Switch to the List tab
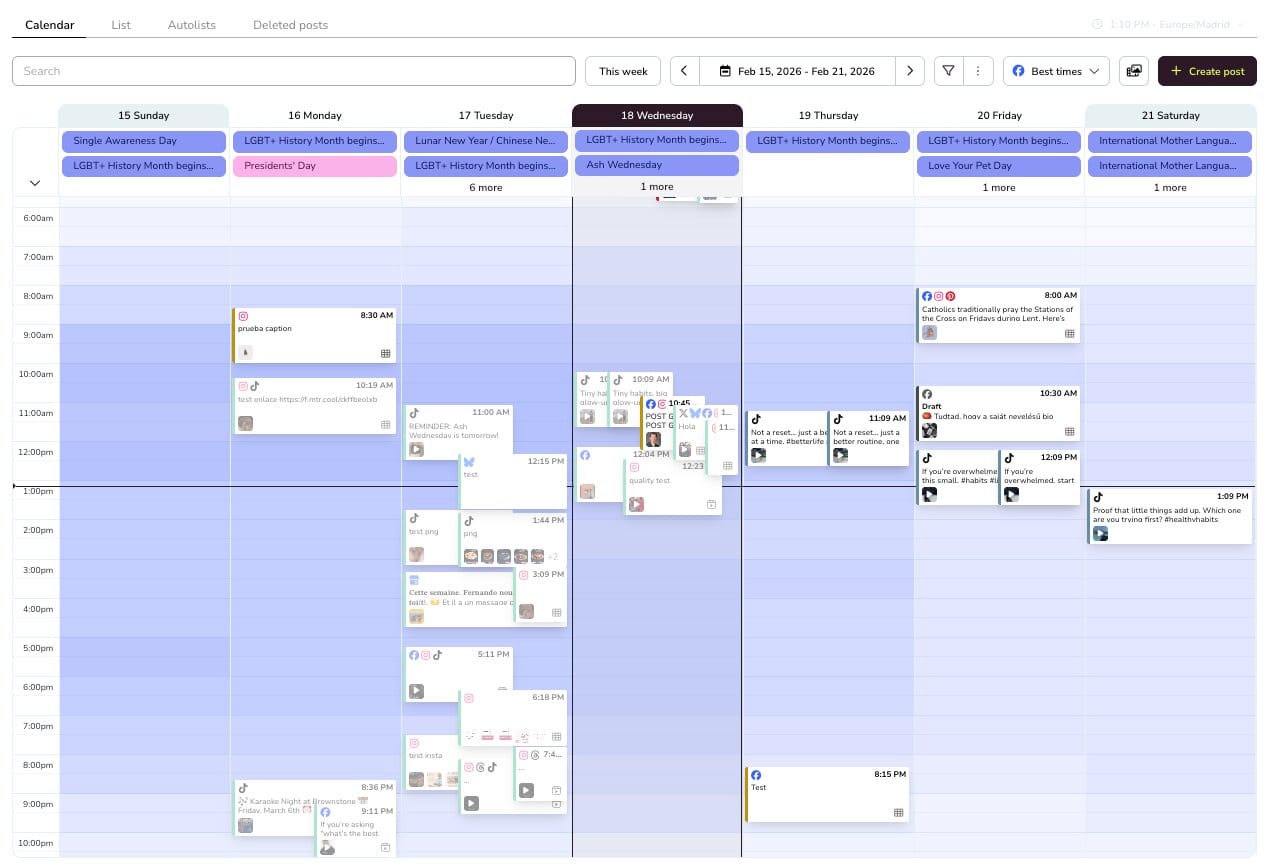Viewport: 1266px width, 867px height. 121,25
